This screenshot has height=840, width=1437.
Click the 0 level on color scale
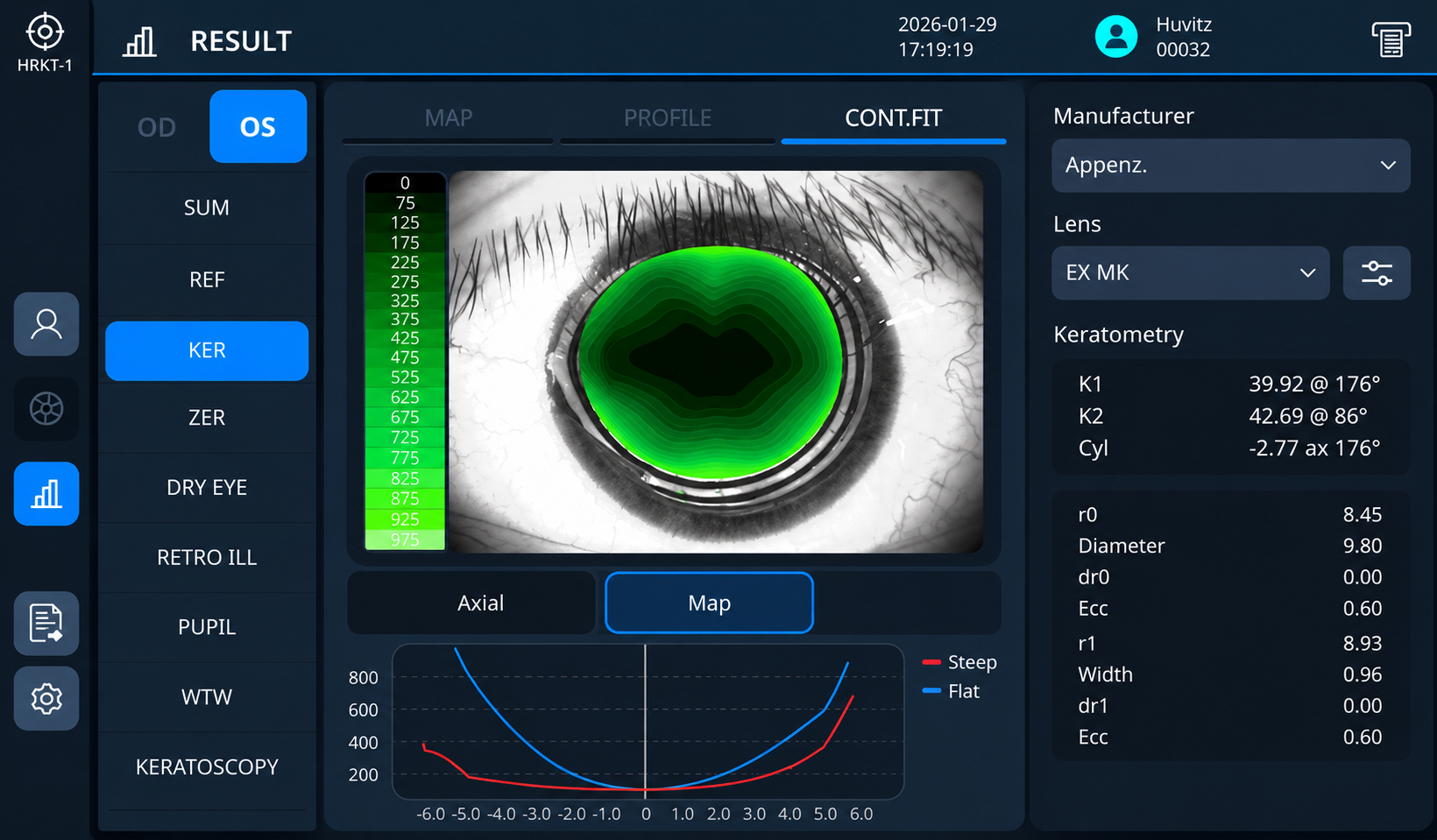(405, 183)
